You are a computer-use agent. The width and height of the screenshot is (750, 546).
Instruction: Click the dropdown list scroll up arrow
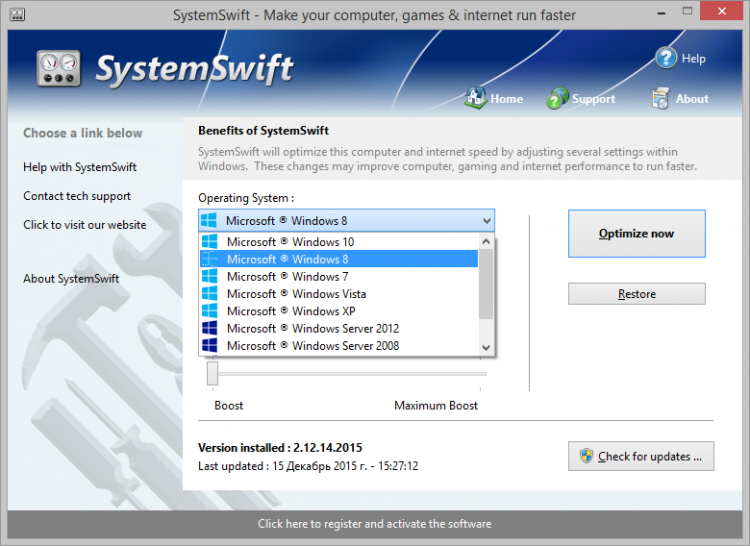pos(486,241)
